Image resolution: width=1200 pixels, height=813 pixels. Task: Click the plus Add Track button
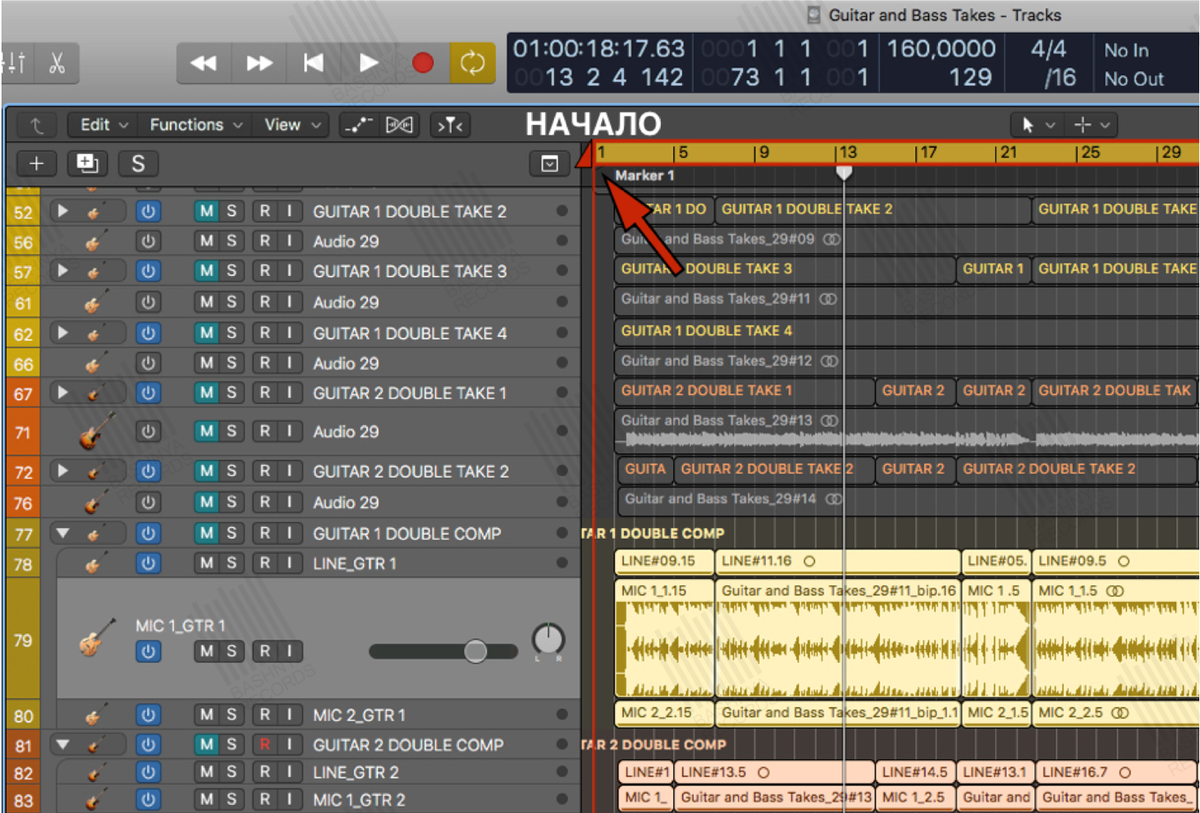point(37,164)
